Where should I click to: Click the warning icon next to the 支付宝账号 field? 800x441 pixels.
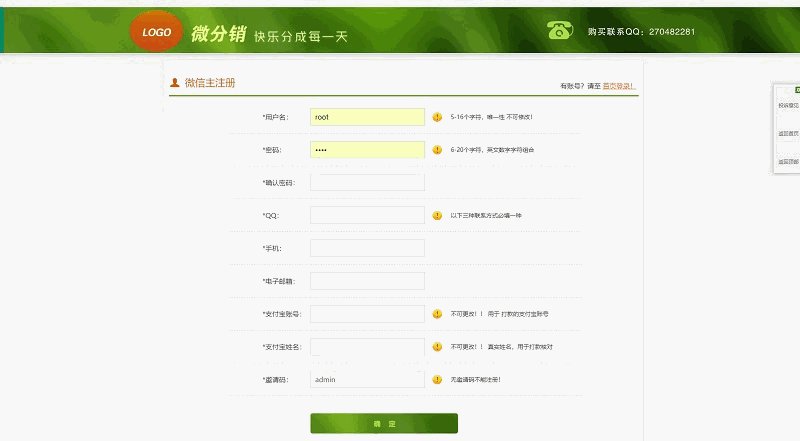tap(437, 314)
